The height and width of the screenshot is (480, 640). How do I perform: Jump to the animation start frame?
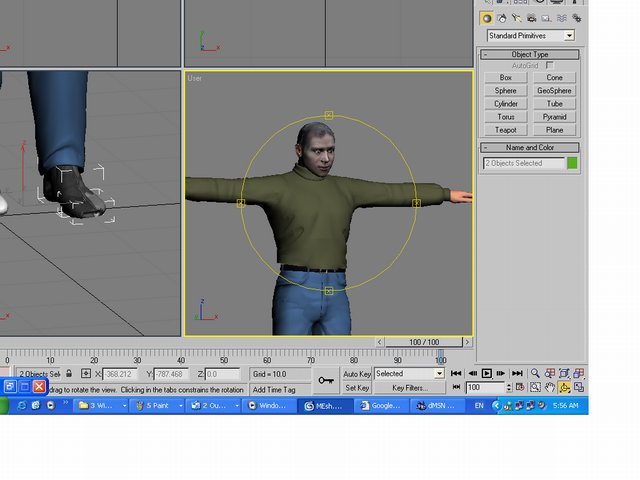[x=456, y=373]
